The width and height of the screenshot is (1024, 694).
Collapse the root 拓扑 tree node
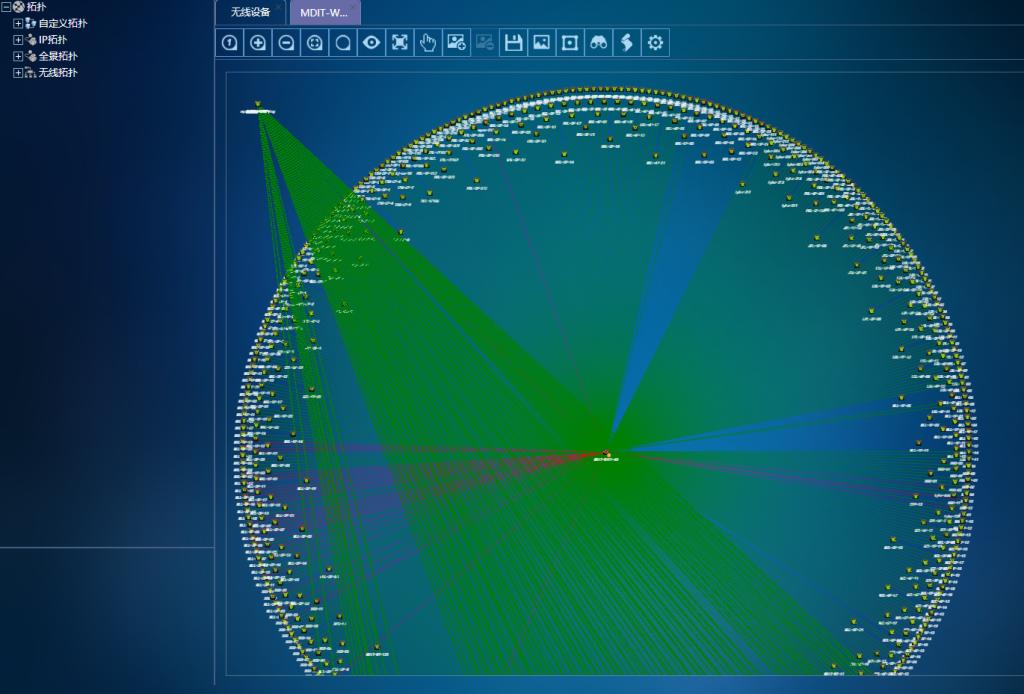point(6,7)
